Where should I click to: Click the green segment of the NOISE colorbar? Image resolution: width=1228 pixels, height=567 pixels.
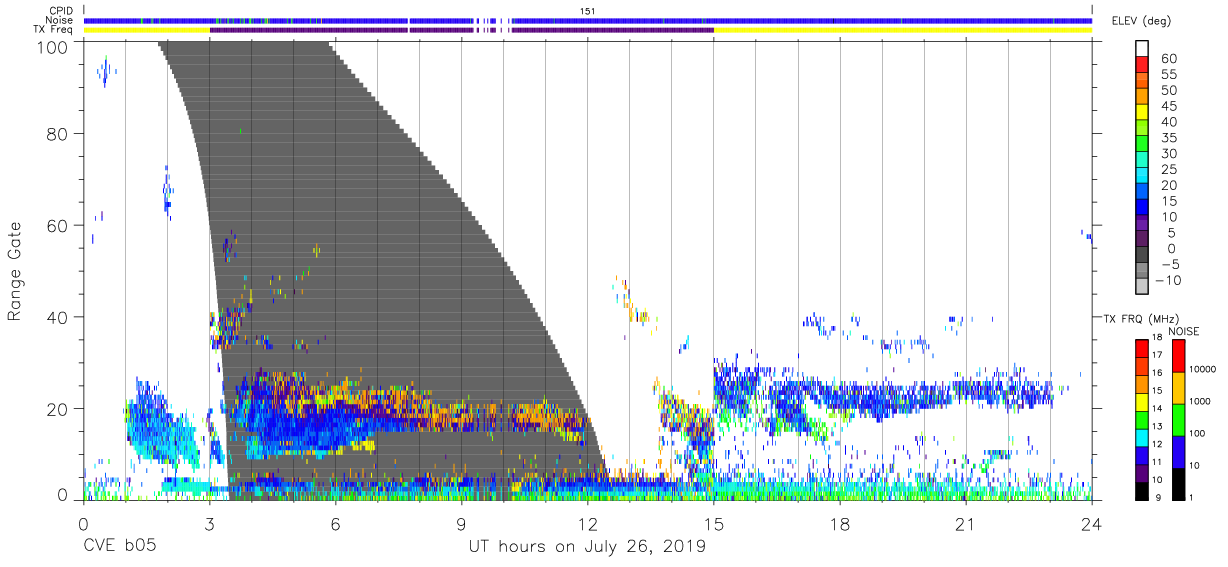(1178, 419)
